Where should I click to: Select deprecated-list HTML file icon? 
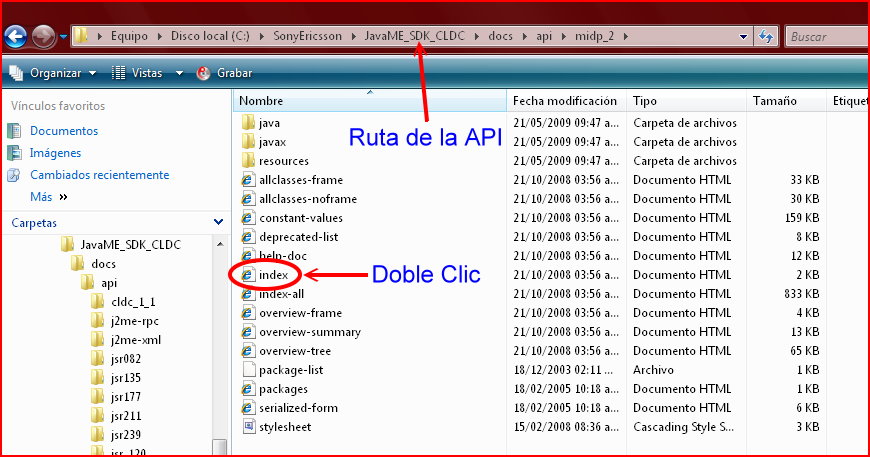click(x=248, y=236)
